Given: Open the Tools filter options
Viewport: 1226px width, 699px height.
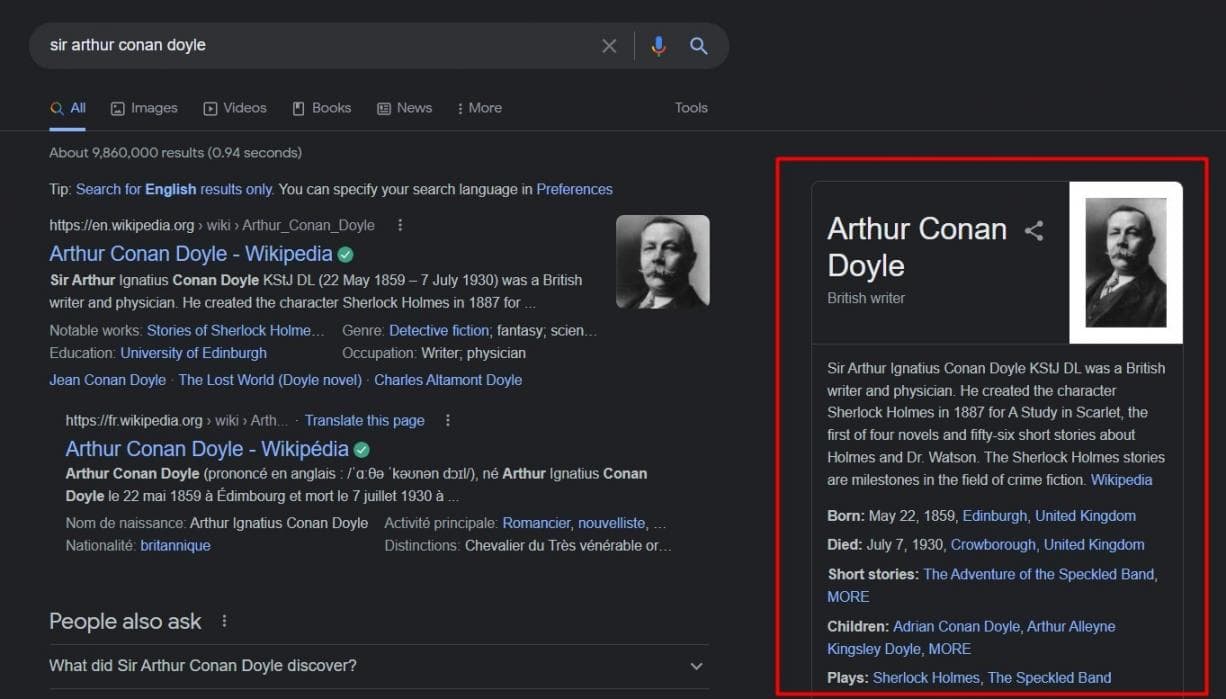Looking at the screenshot, I should pos(691,108).
